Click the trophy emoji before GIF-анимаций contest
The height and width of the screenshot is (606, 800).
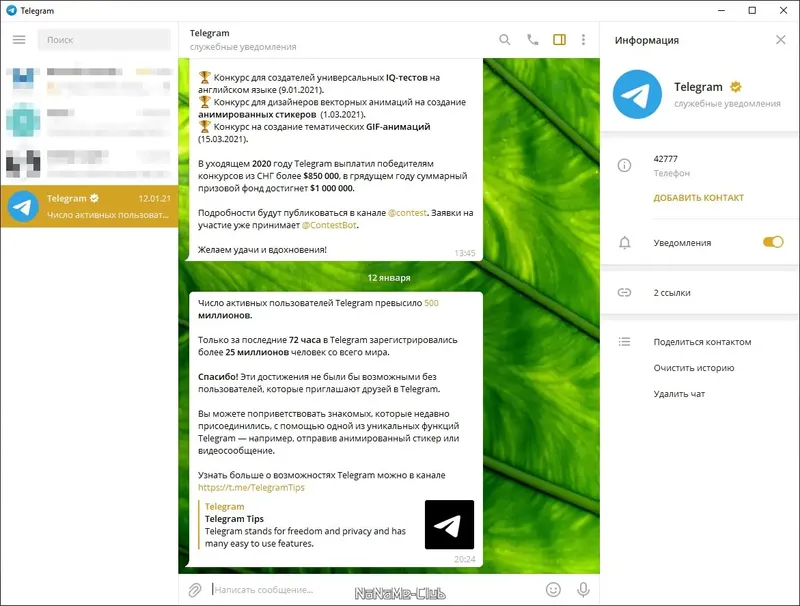[205, 127]
